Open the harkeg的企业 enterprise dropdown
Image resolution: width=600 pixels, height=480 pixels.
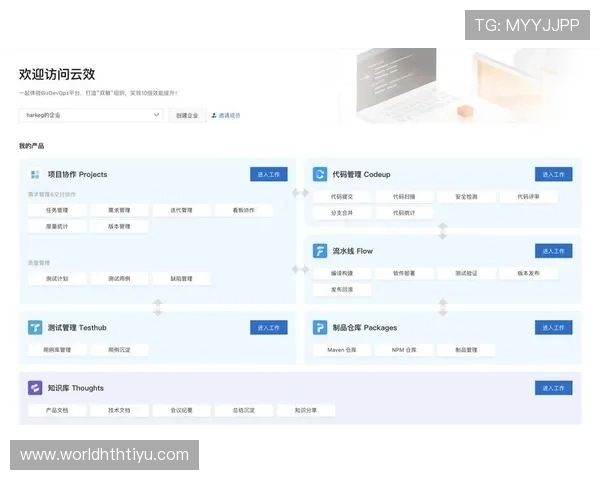[x=91, y=115]
